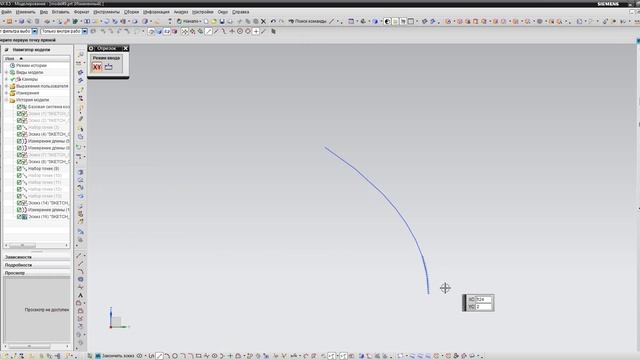Viewport: 640px width, 360px height.
Task: Click the pencil icon in vertical toolbar
Action: tap(80, 119)
